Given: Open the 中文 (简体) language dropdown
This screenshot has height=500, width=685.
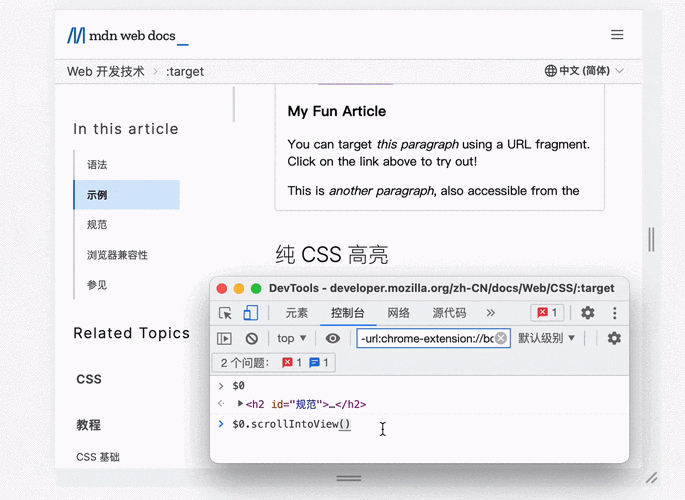Looking at the screenshot, I should [x=584, y=71].
